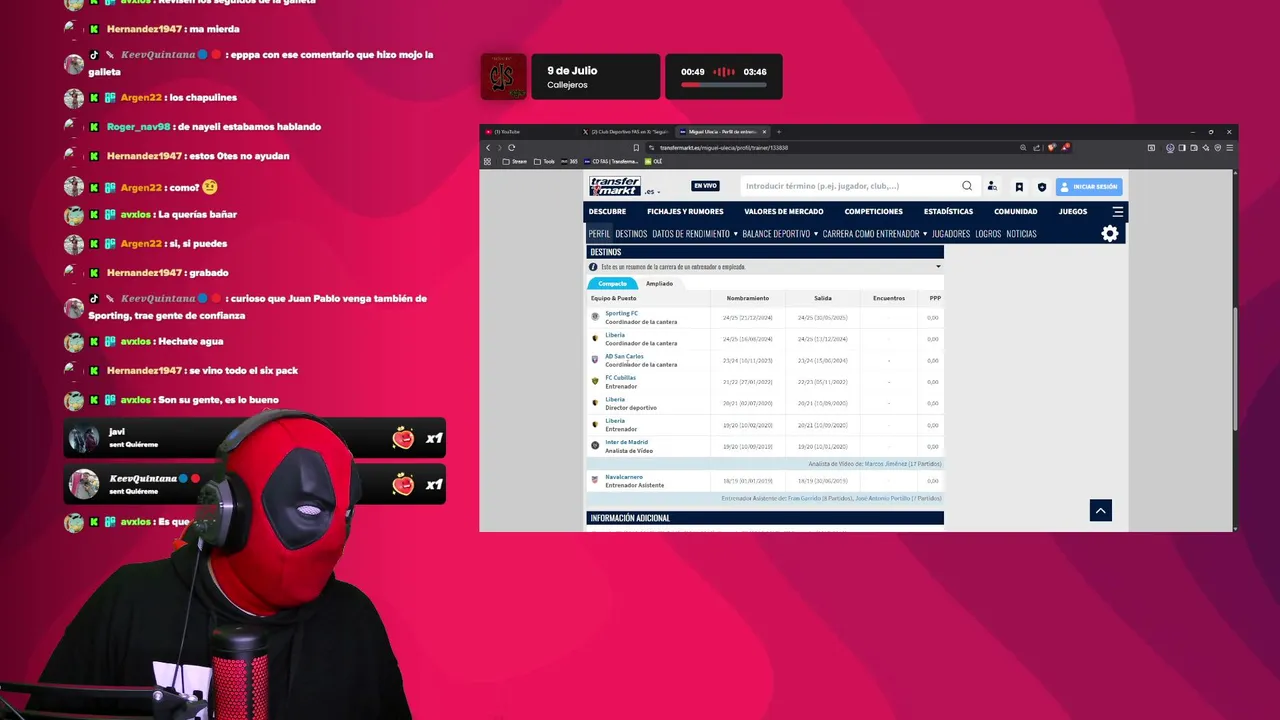Click the Transfermarkt search input field
This screenshot has width=1280, height=720.
point(850,186)
